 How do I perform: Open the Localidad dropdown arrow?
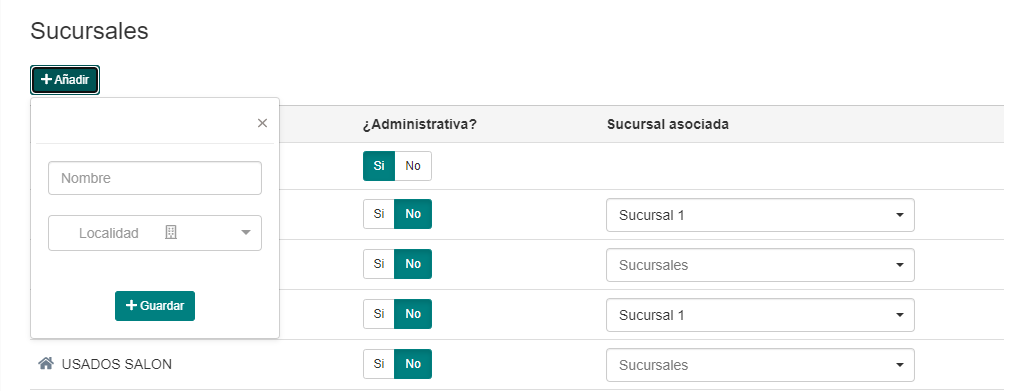tap(246, 232)
